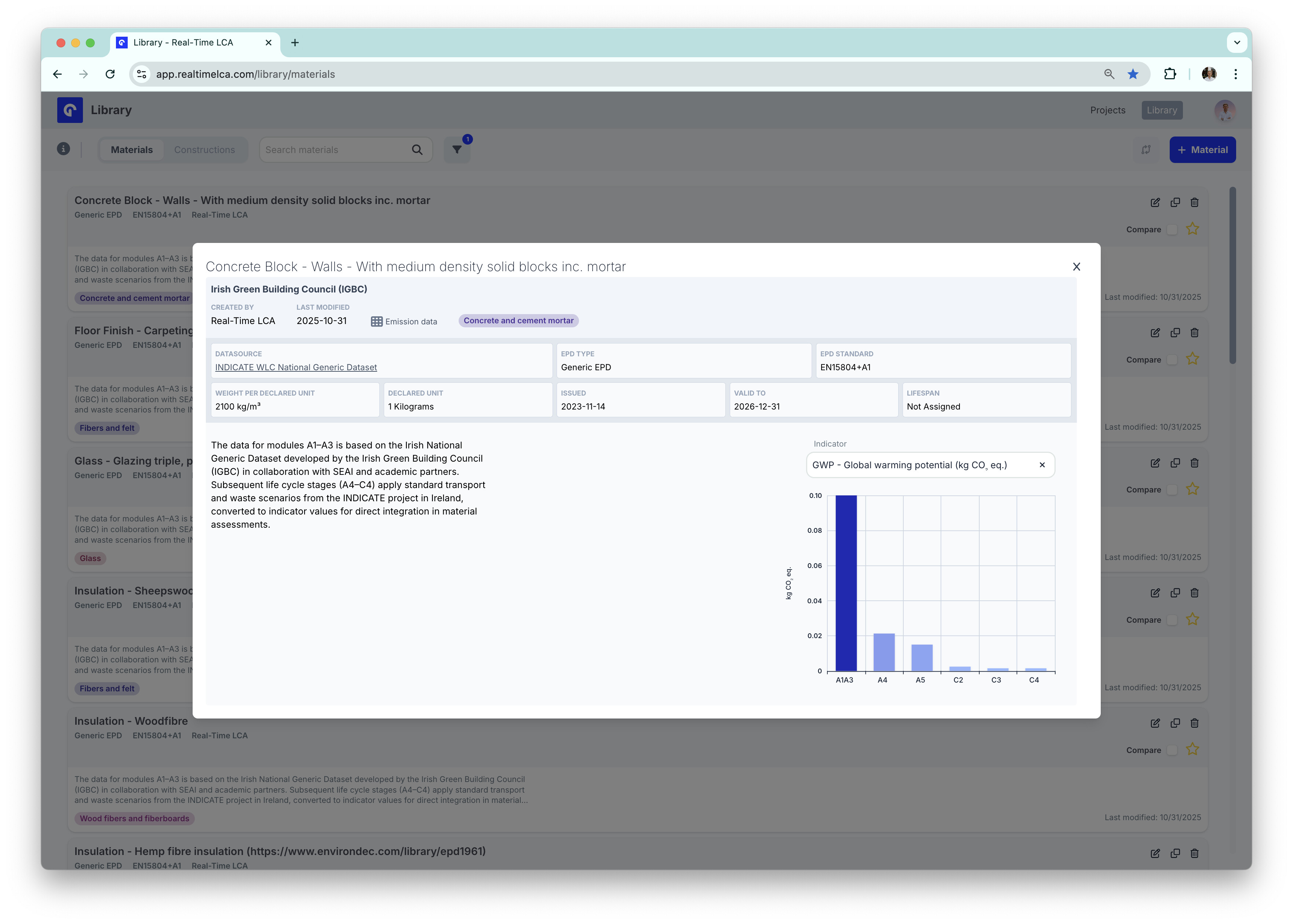1293x924 pixels.
Task: Switch to the Constructions tab
Action: coord(204,150)
